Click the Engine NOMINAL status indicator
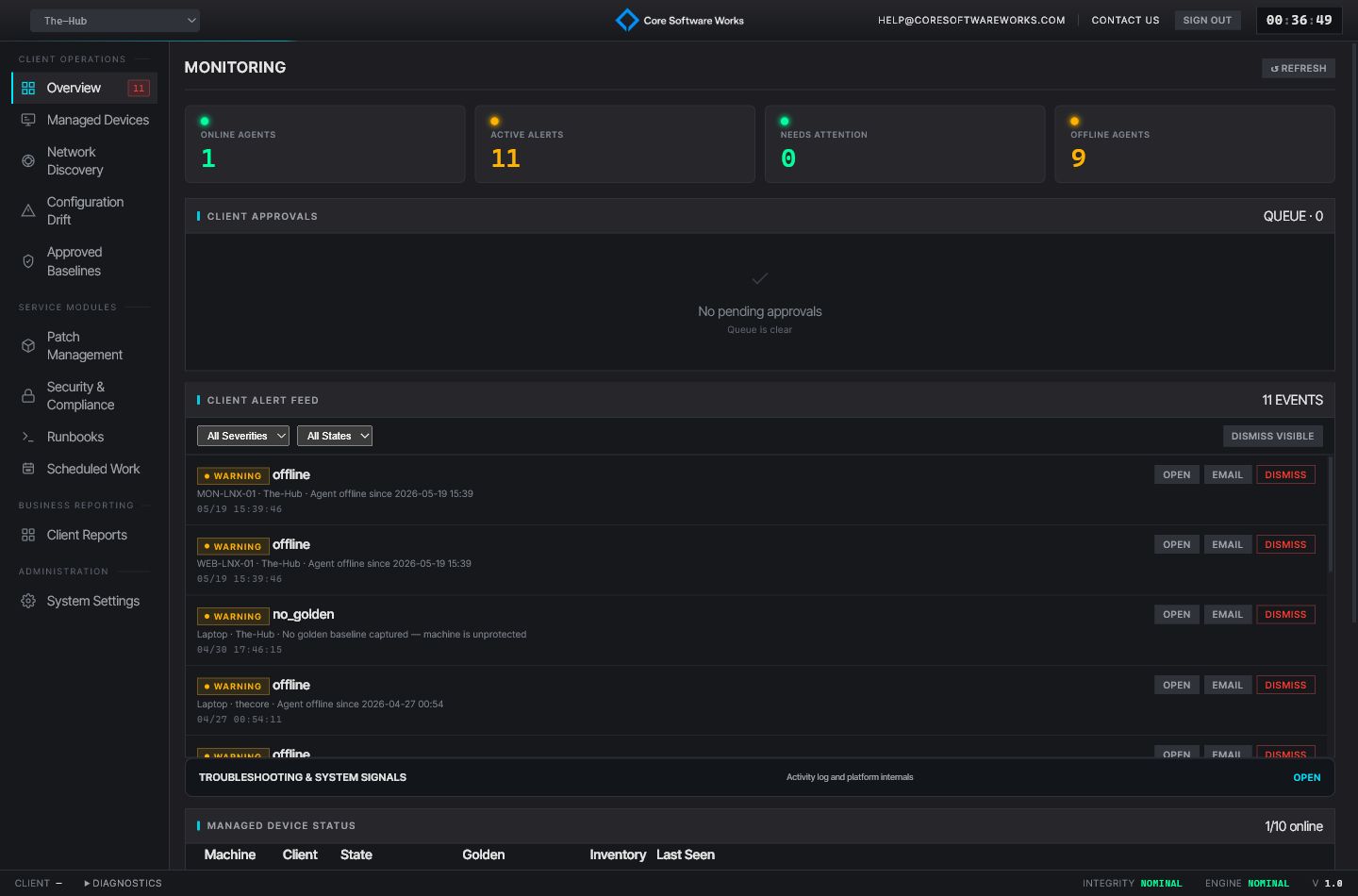Viewport: 1358px width, 896px height. coord(1247,884)
